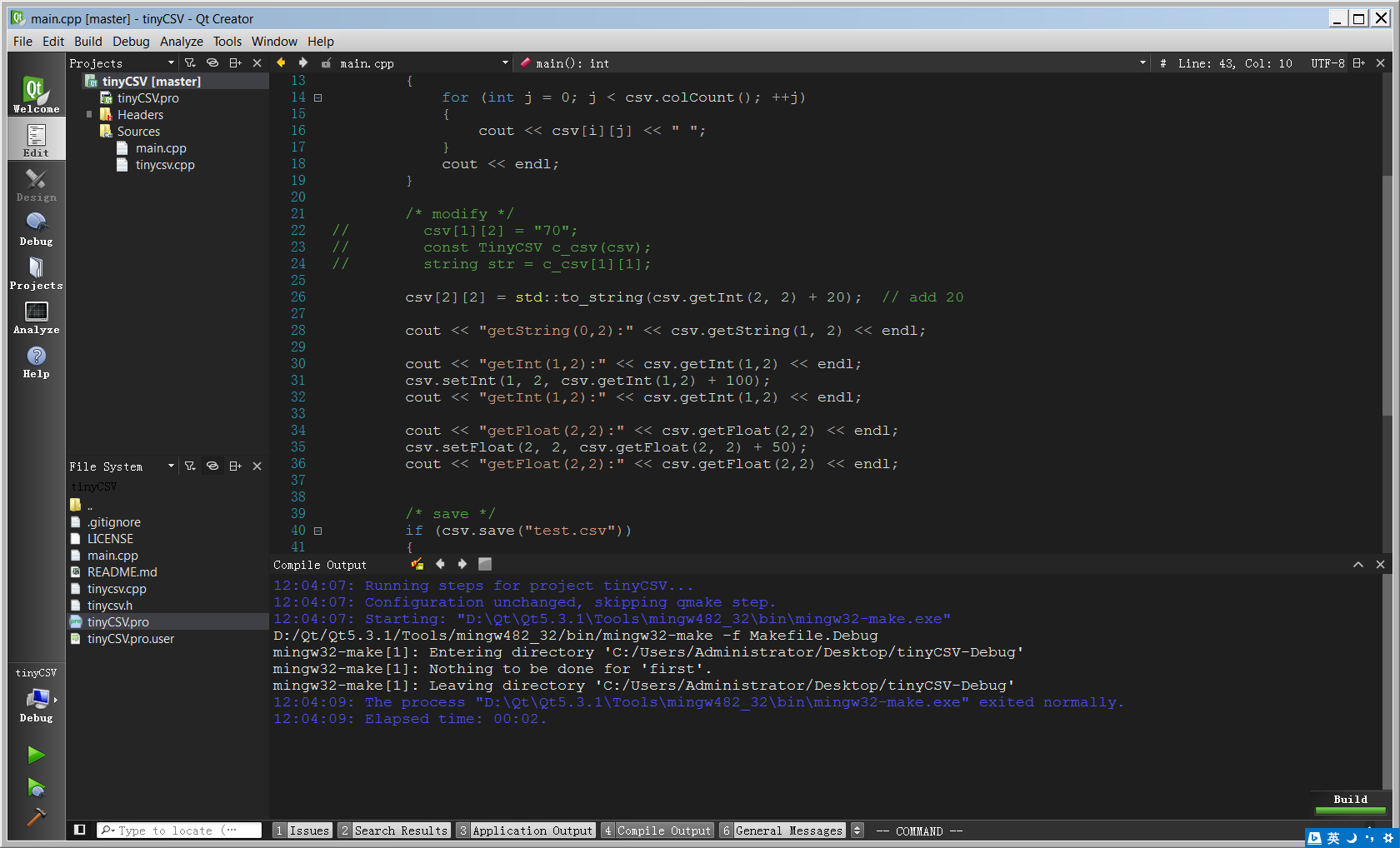Close the File System panel
This screenshot has width=1400, height=848.
coord(257,466)
